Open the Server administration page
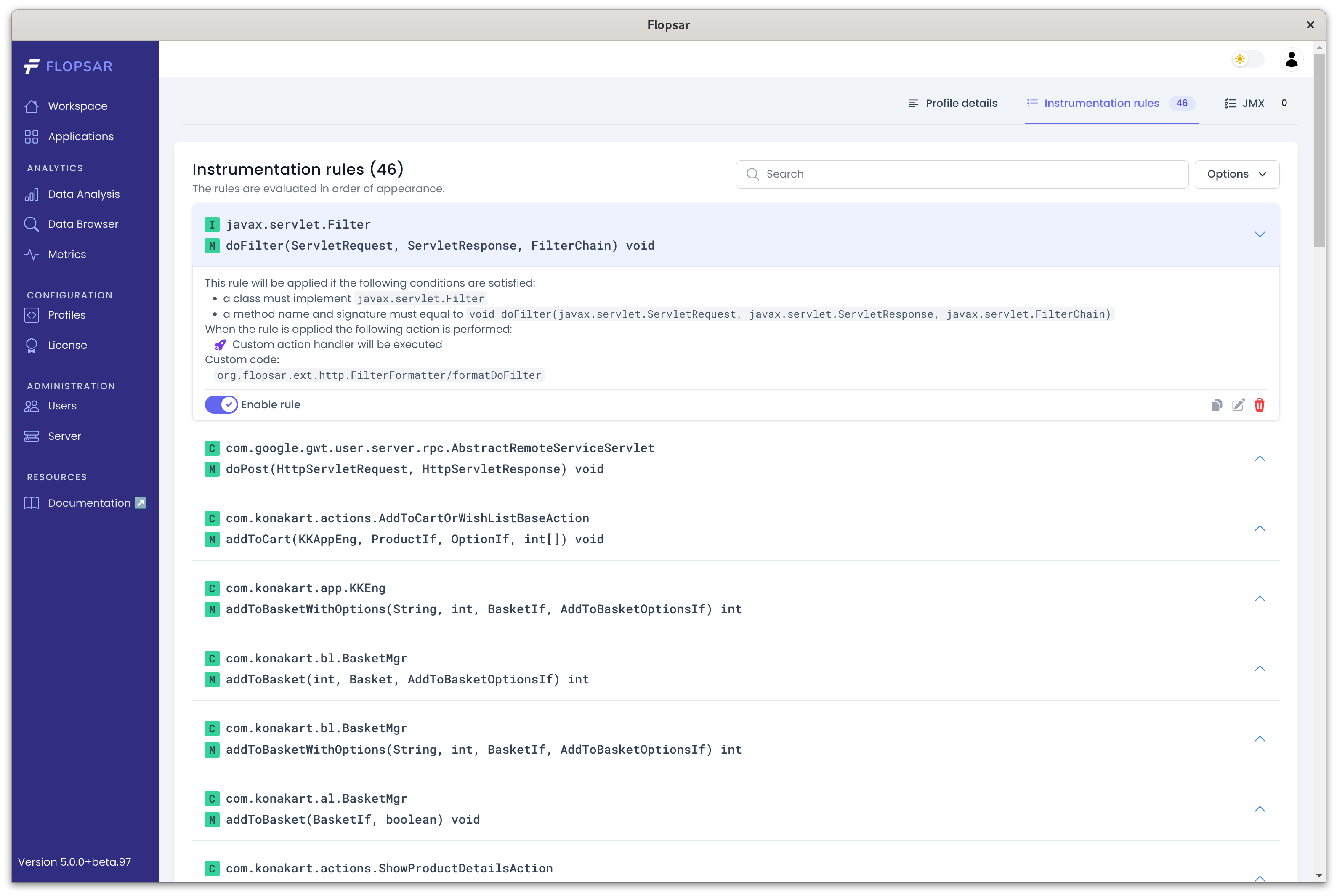This screenshot has width=1337, height=896. click(64, 436)
